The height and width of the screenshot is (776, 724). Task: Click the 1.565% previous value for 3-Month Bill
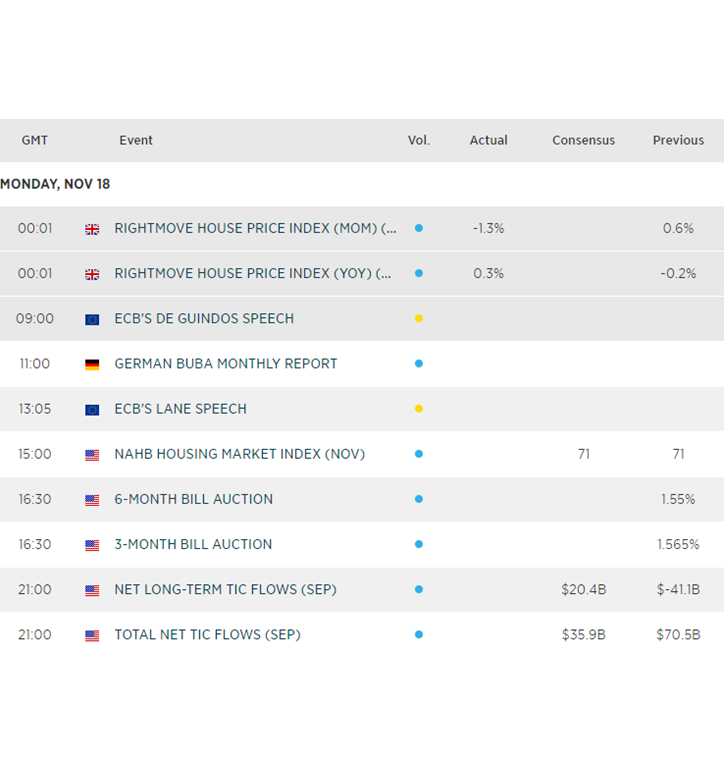(x=678, y=545)
